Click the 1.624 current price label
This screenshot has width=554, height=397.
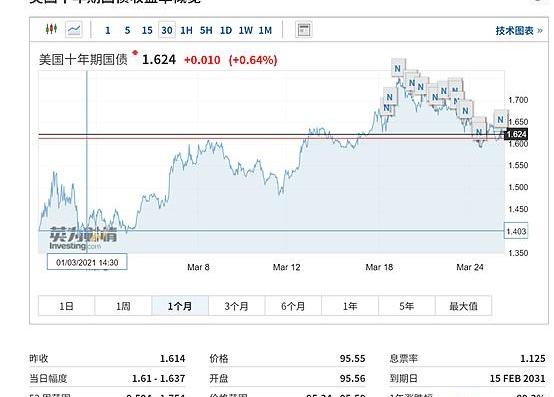516,134
